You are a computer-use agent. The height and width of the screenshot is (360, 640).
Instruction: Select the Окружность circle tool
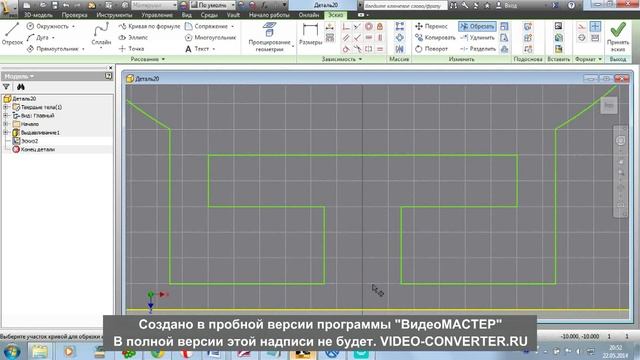[x=48, y=26]
